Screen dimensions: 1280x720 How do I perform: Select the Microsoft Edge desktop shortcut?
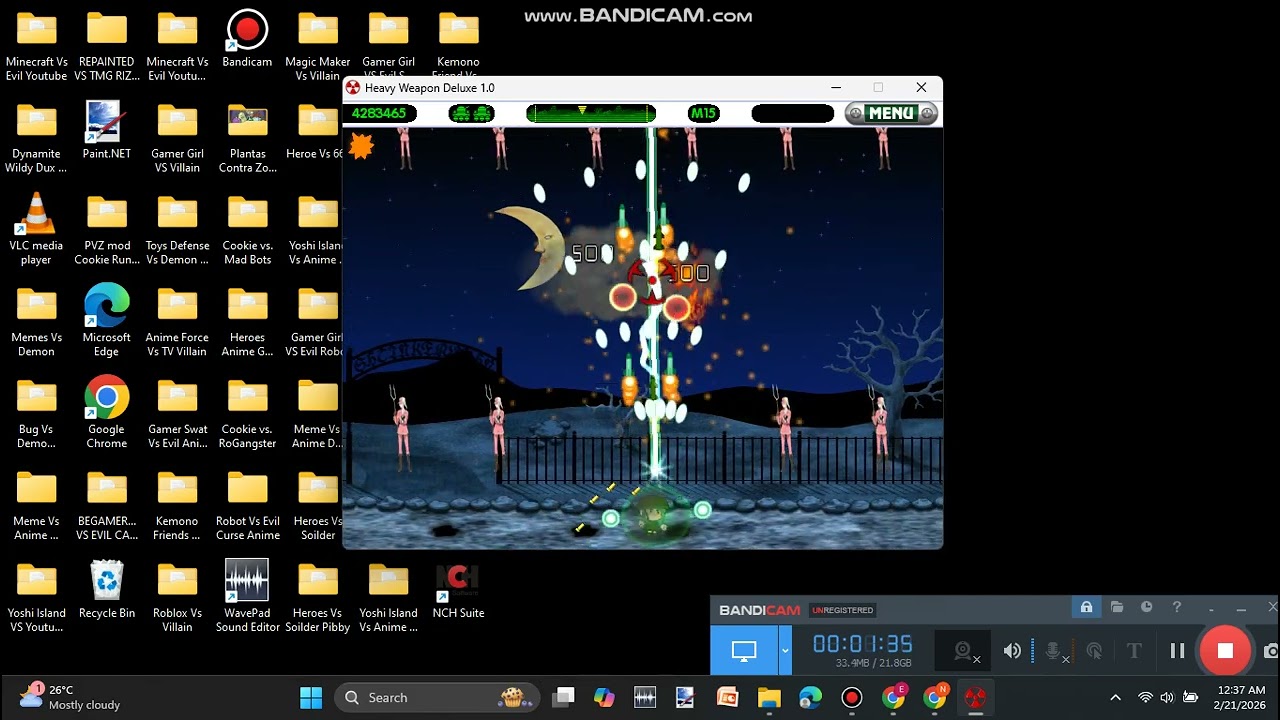pyautogui.click(x=106, y=321)
